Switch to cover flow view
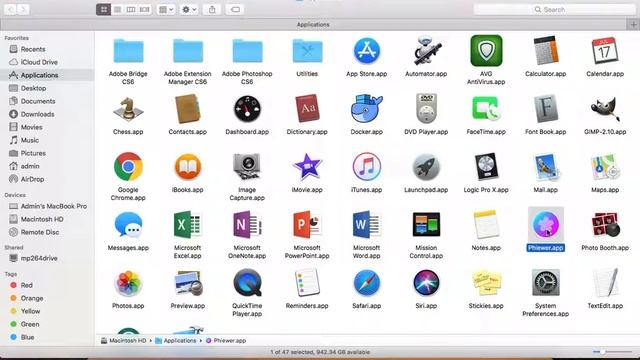 [x=144, y=9]
